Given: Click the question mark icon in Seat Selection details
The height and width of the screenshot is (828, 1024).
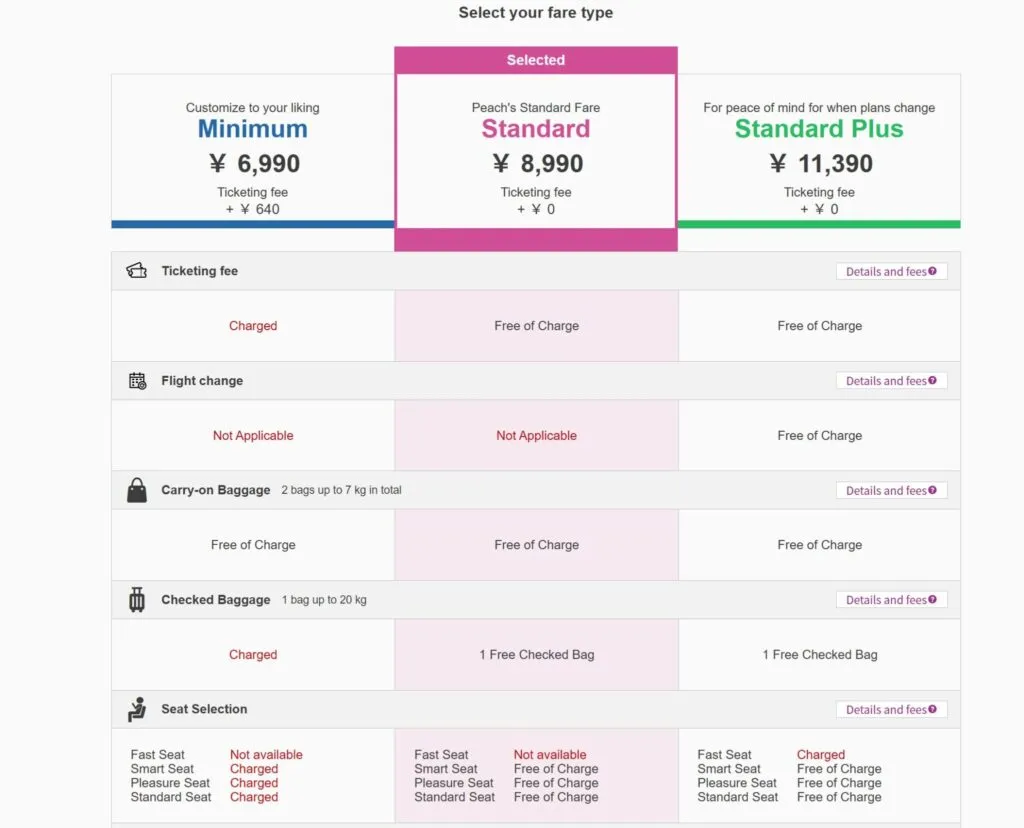Looking at the screenshot, I should [933, 709].
